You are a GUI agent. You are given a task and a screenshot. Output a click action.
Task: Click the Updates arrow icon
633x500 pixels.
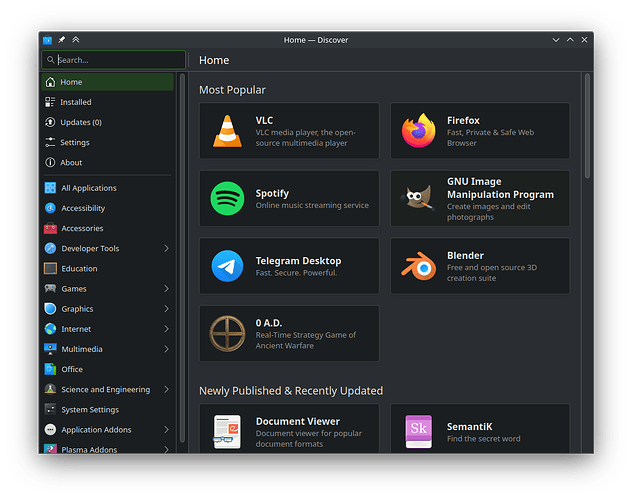(50, 122)
